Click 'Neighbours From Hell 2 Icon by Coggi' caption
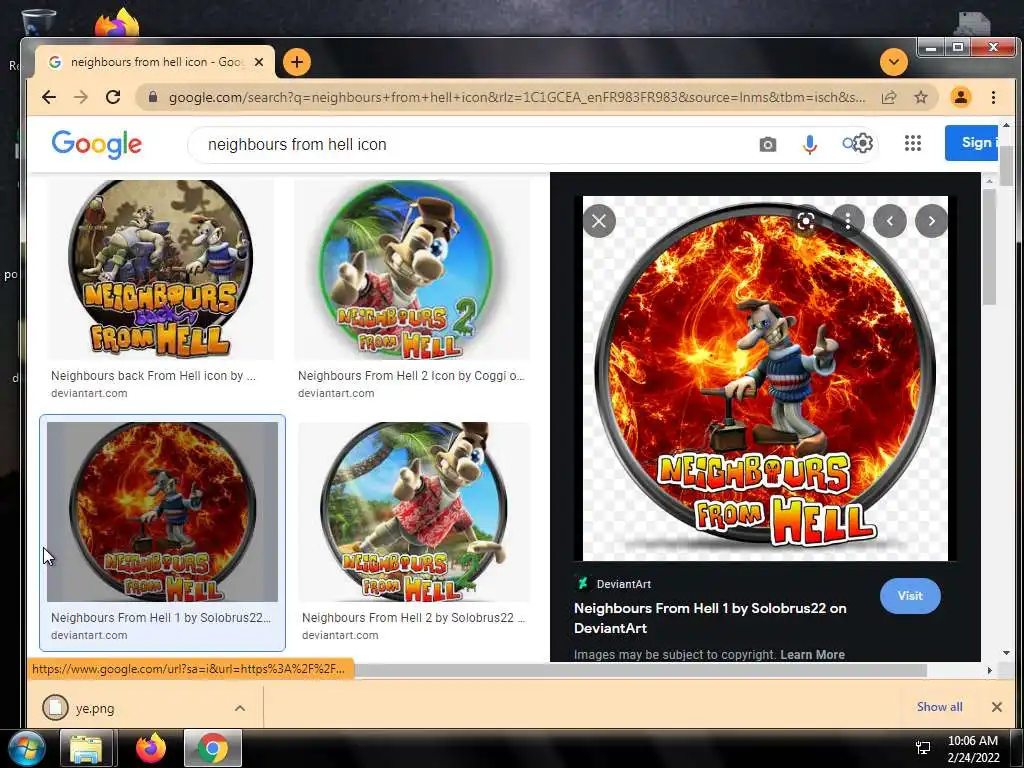Image resolution: width=1024 pixels, height=768 pixels. point(411,376)
